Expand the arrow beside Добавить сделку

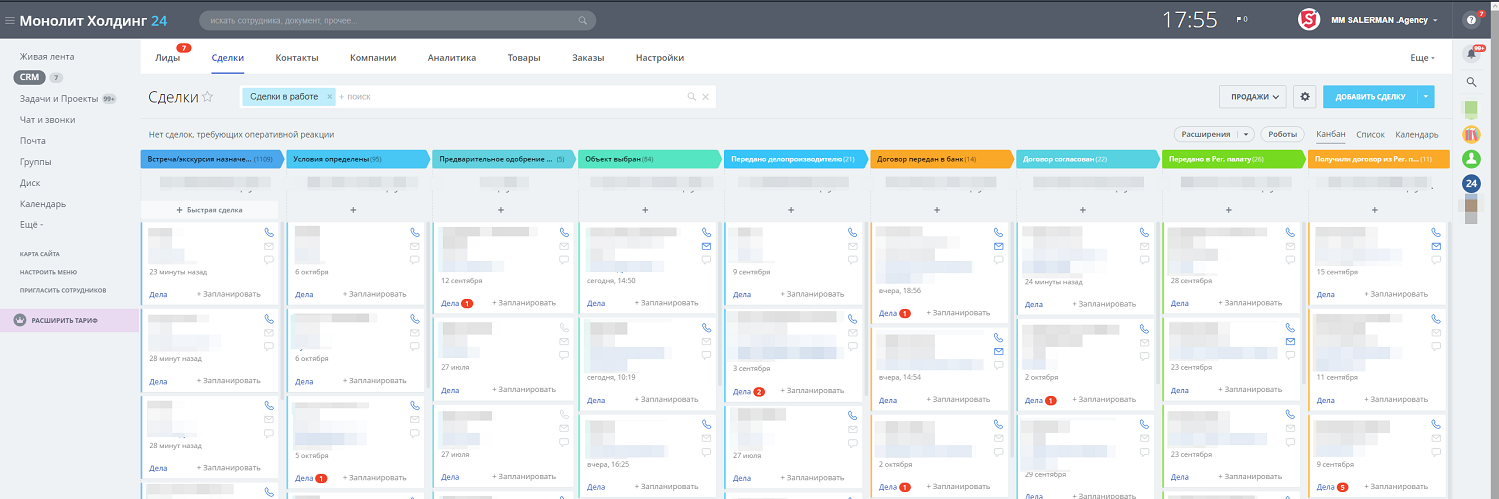[x=1426, y=97]
